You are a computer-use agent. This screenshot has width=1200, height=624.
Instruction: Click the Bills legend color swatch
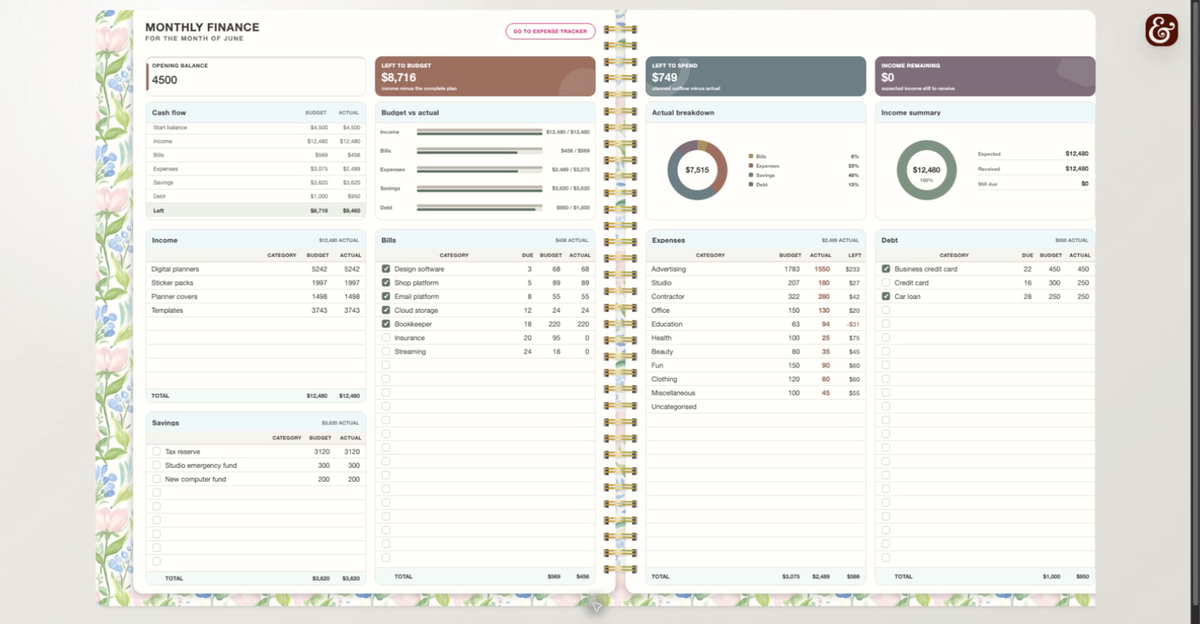pos(751,157)
